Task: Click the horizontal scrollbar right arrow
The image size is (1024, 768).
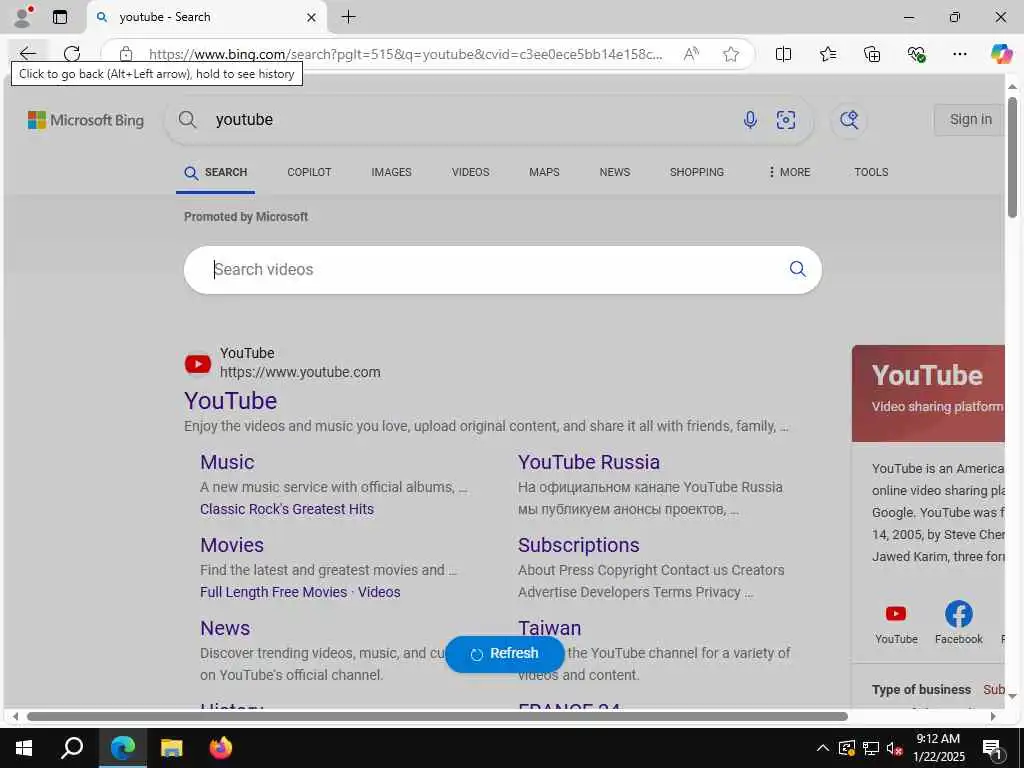Action: pos(993,716)
